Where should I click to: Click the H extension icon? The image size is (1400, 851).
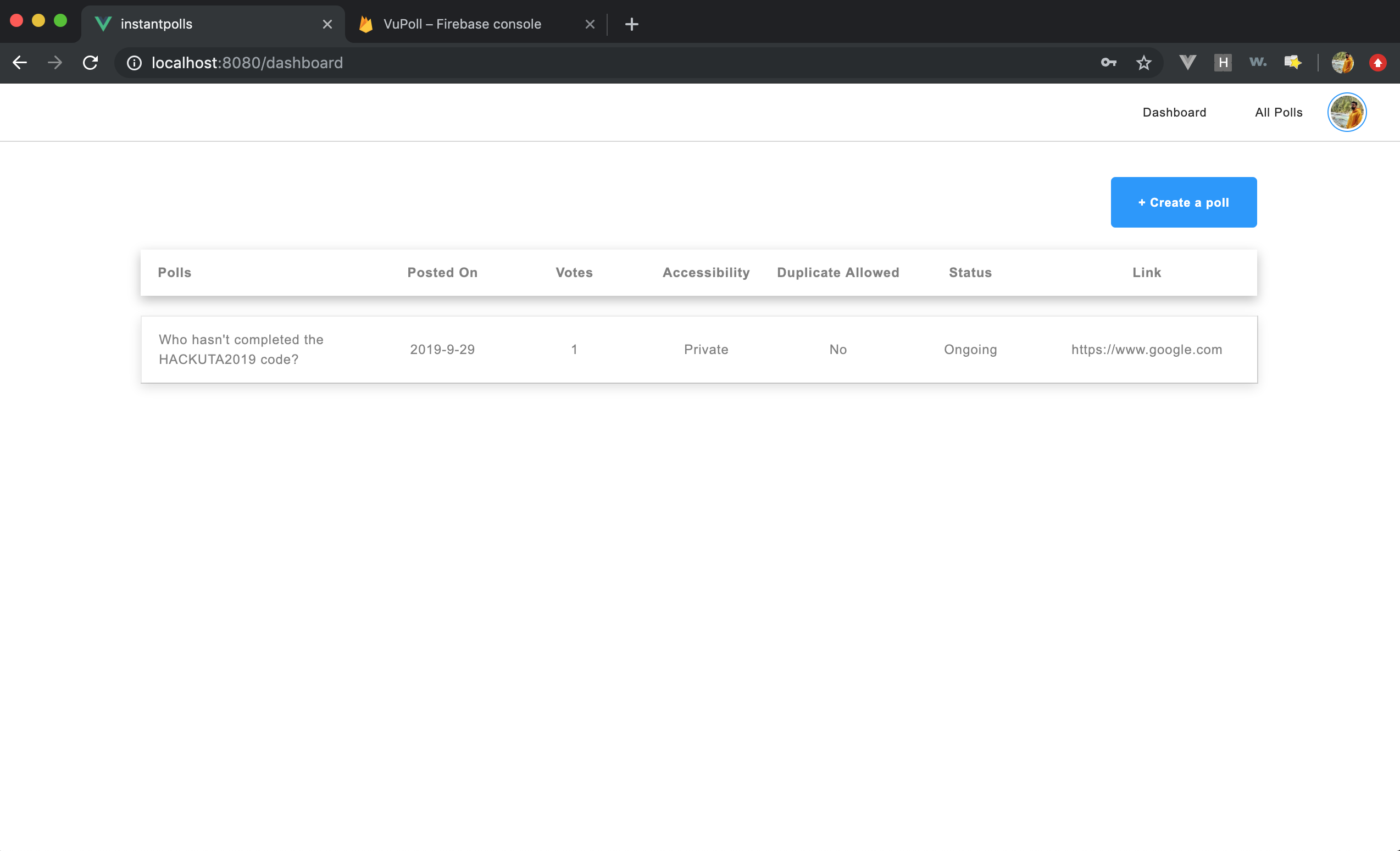coord(1222,63)
